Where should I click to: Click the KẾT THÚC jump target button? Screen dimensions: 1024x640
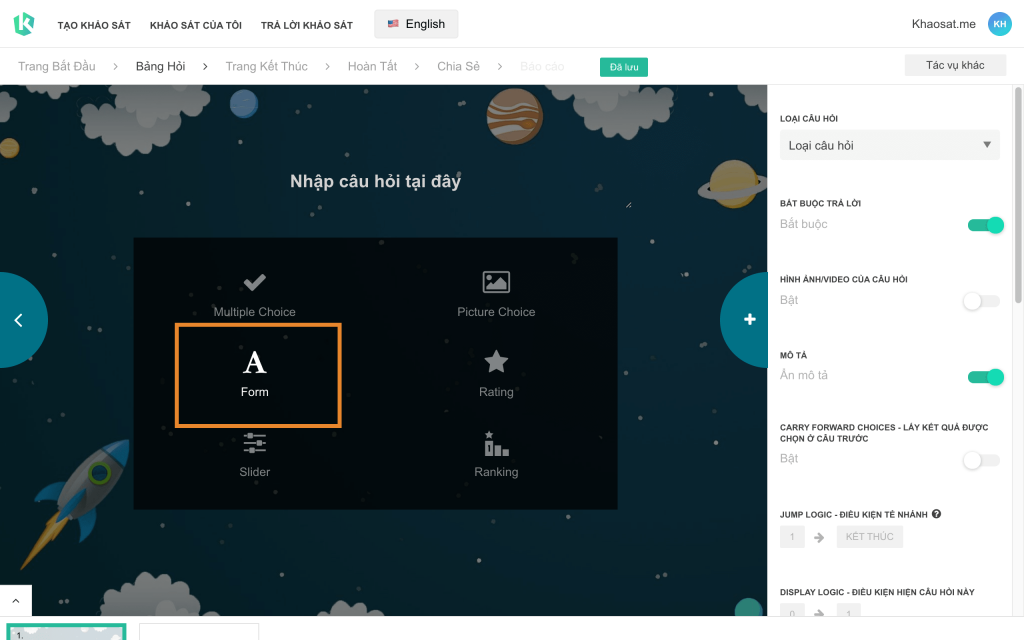click(869, 537)
